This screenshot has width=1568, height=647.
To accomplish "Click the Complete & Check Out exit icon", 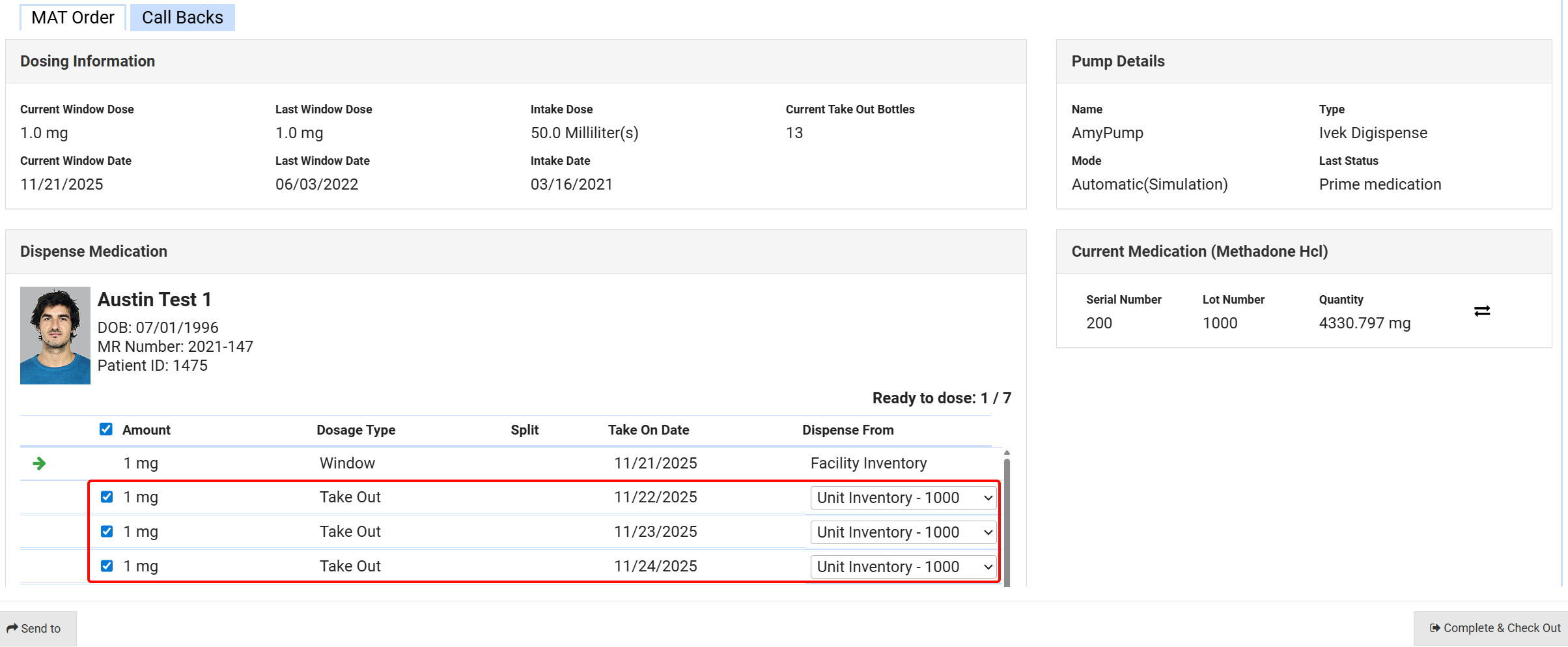I will pyautogui.click(x=1435, y=628).
